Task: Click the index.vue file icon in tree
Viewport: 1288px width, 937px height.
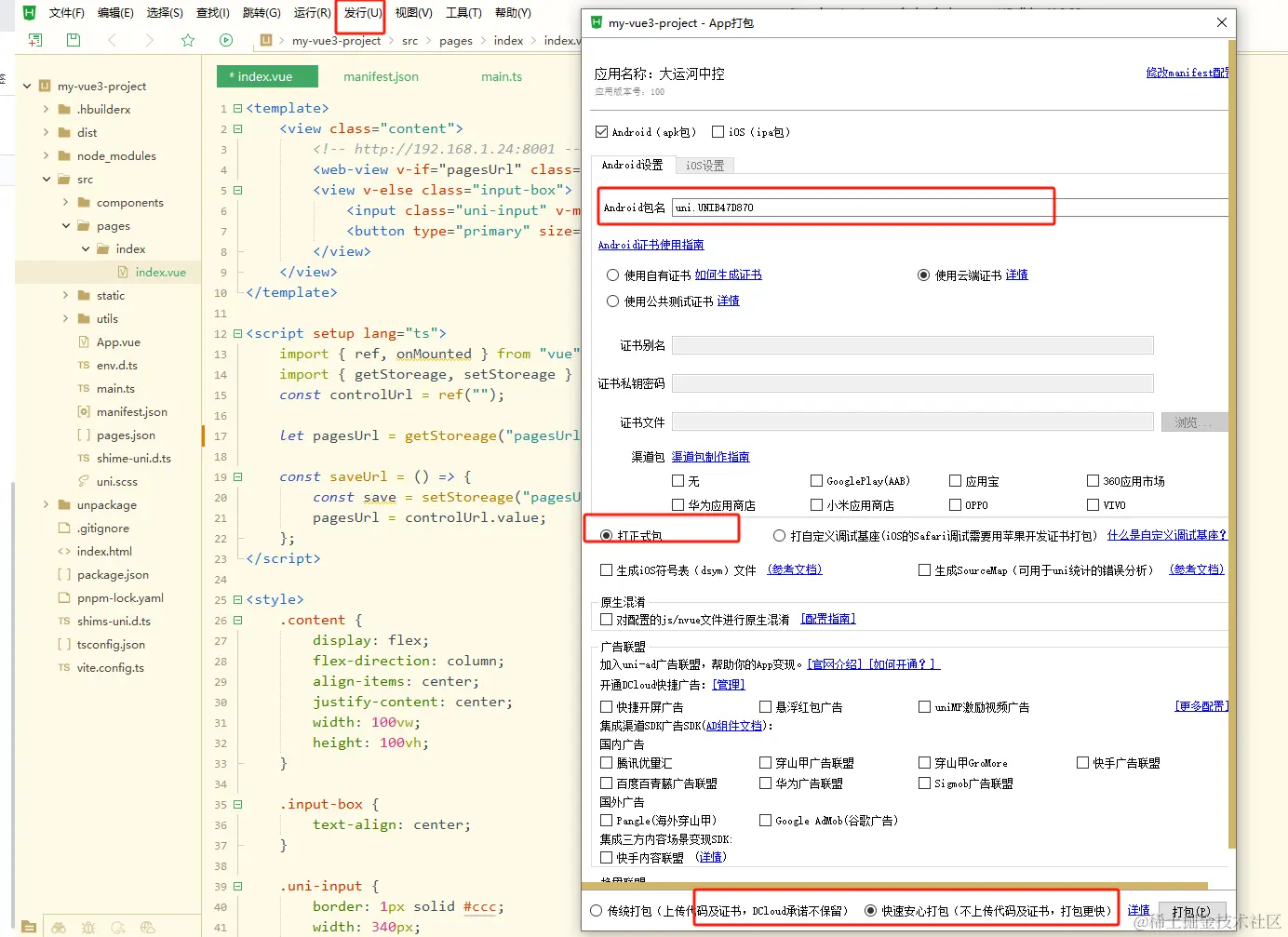Action: click(x=123, y=272)
